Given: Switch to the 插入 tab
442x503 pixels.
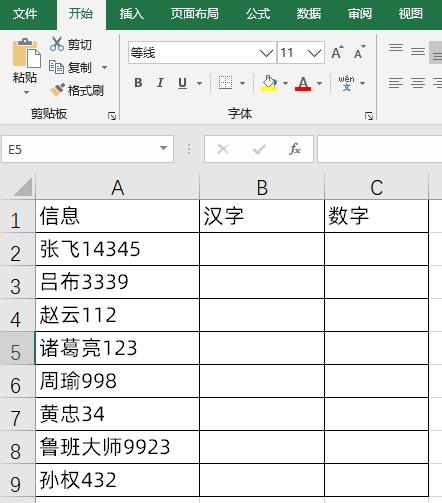Looking at the screenshot, I should coord(132,14).
